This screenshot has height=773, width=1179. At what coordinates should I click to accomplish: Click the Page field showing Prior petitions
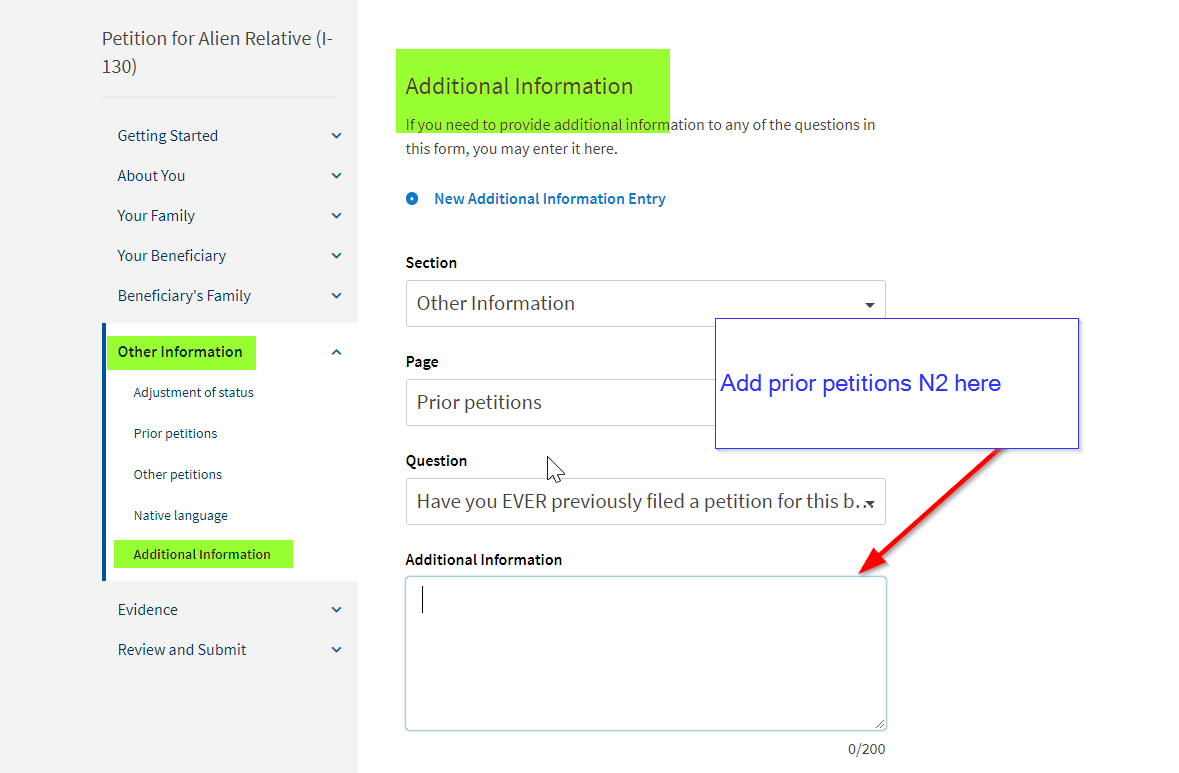(x=560, y=402)
